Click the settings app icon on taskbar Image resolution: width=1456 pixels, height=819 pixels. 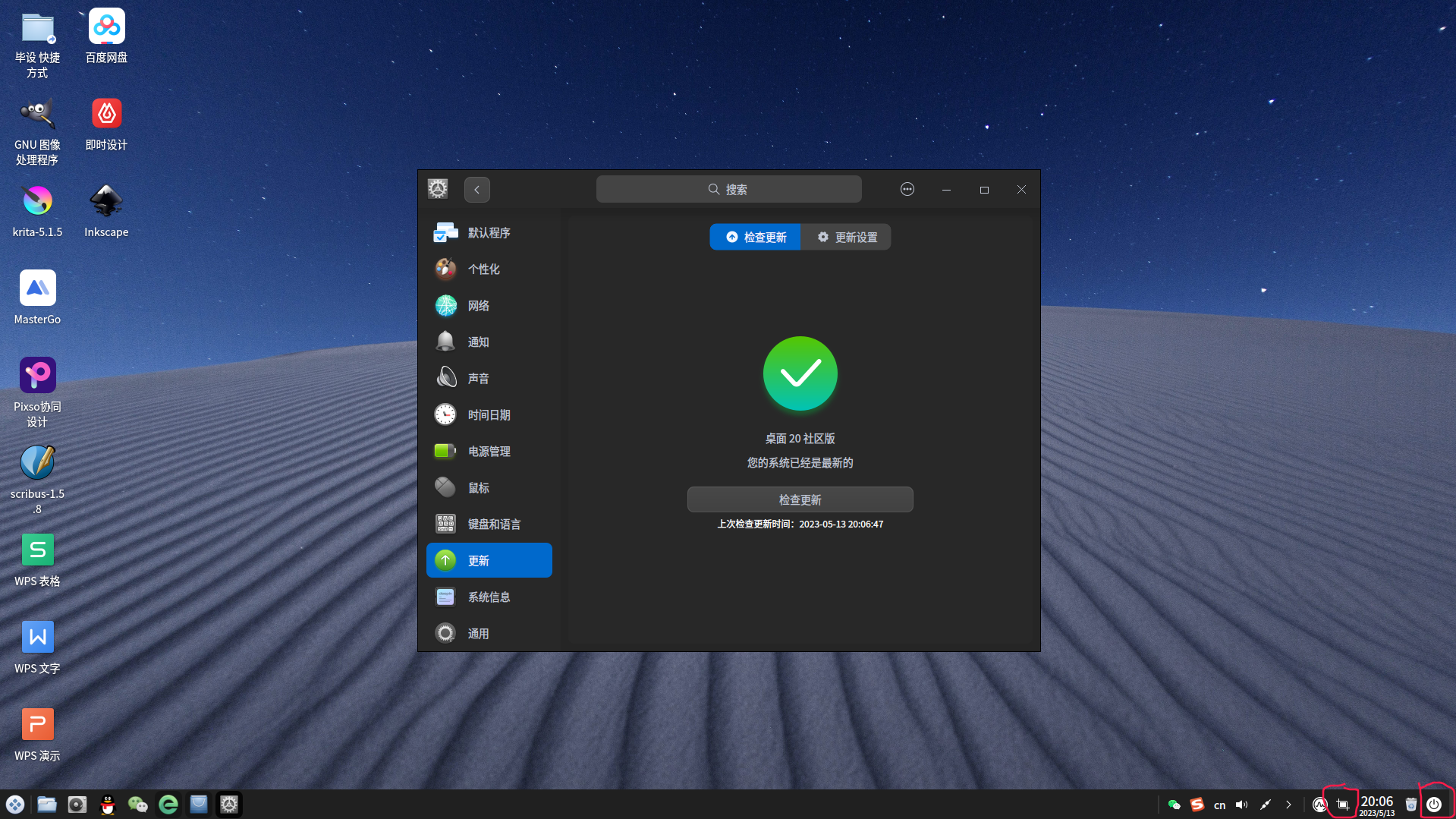(x=229, y=805)
